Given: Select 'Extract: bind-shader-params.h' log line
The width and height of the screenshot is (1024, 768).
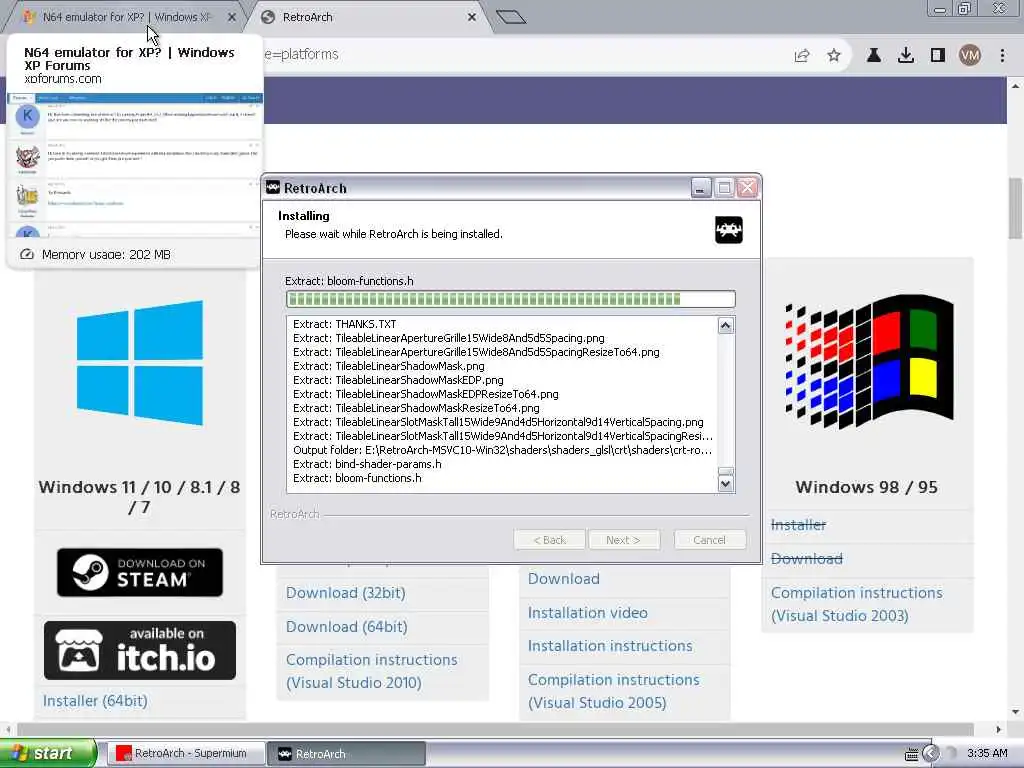Looking at the screenshot, I should 367,464.
